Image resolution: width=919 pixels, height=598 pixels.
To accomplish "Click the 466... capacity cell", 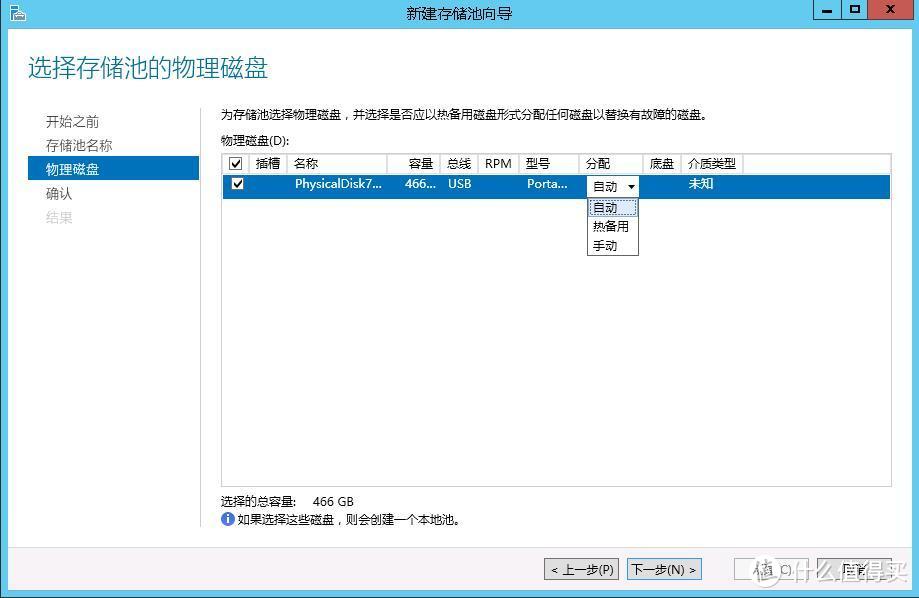I will coord(420,184).
